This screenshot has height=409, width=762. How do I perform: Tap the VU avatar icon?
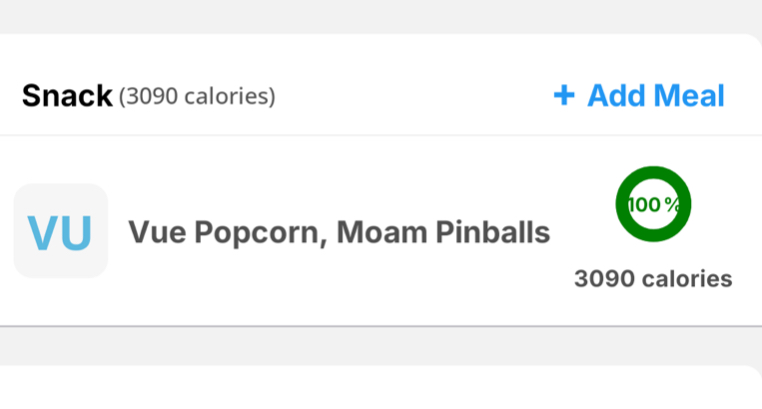click(60, 231)
